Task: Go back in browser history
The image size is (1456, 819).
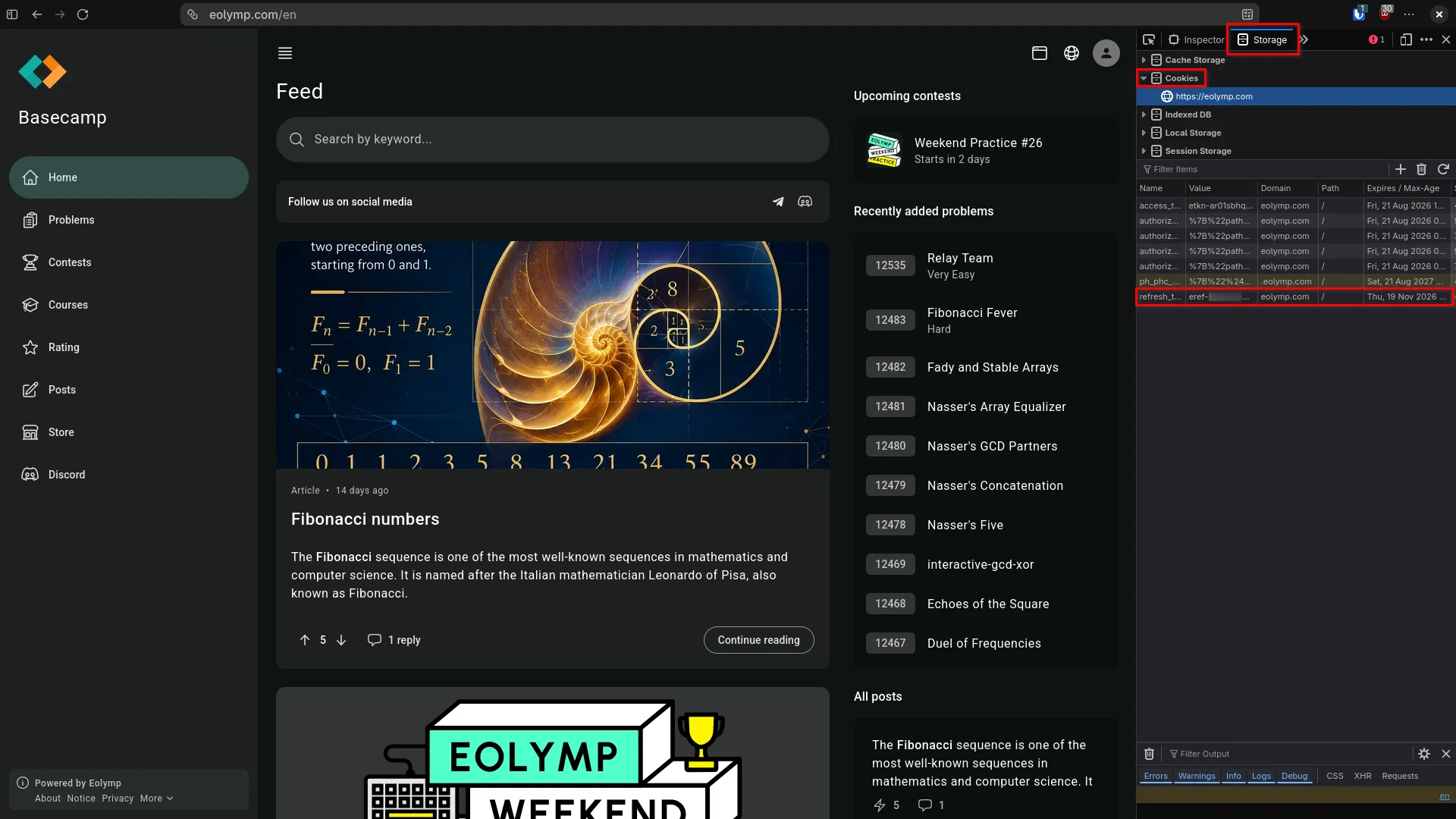Action: coord(37,14)
